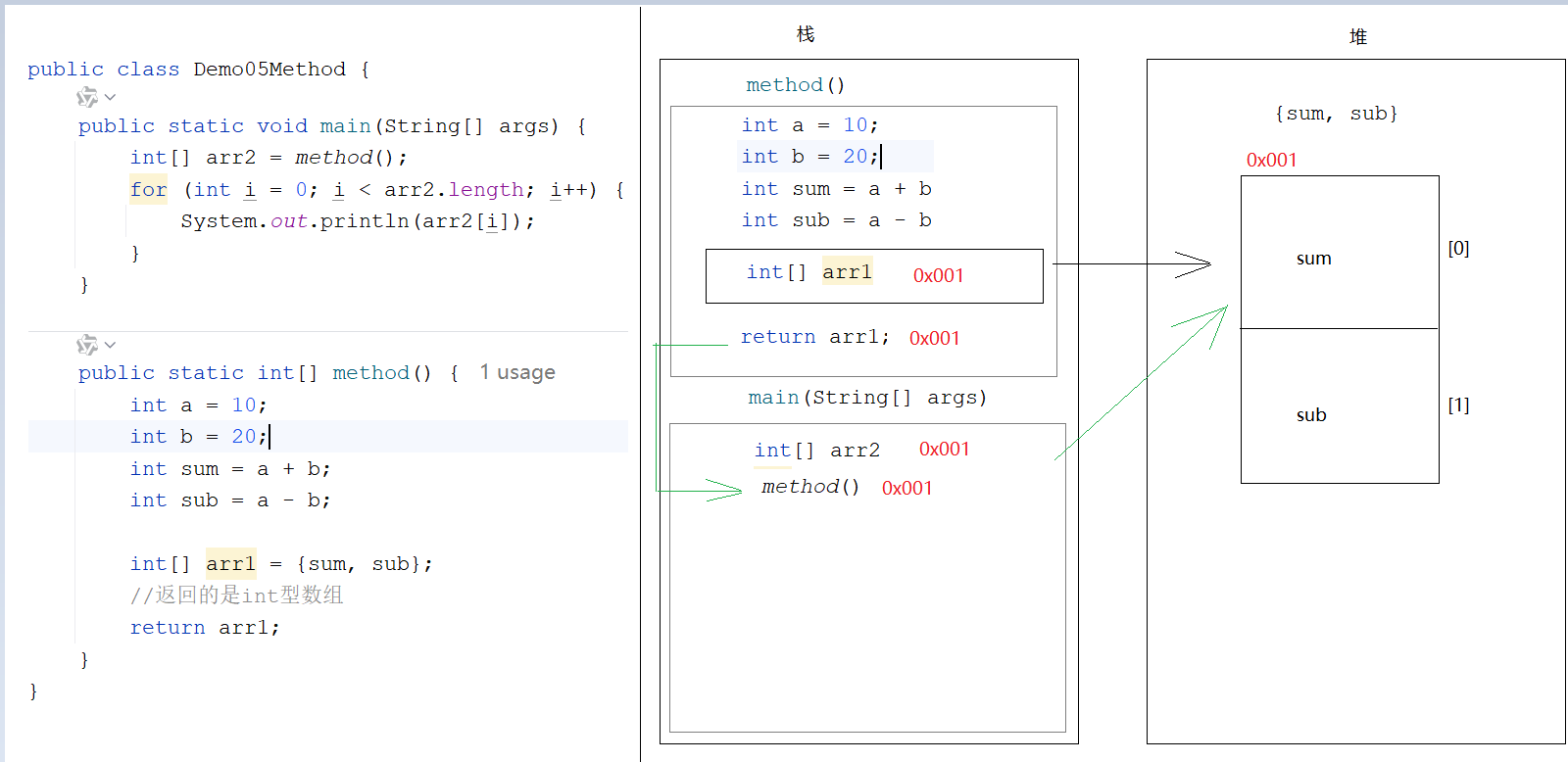Click 'int[] arr2' inside the main stack frame
The height and width of the screenshot is (762, 1568).
(x=816, y=450)
